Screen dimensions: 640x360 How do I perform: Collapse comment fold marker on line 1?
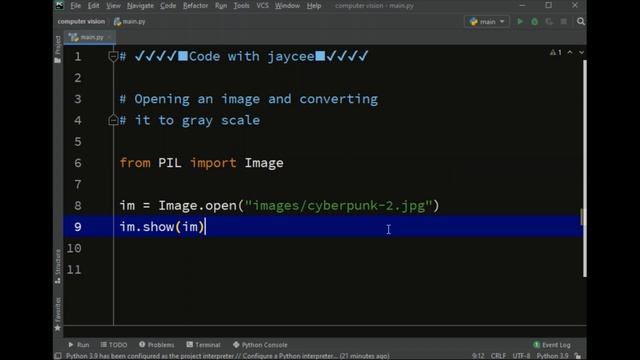coord(113,56)
